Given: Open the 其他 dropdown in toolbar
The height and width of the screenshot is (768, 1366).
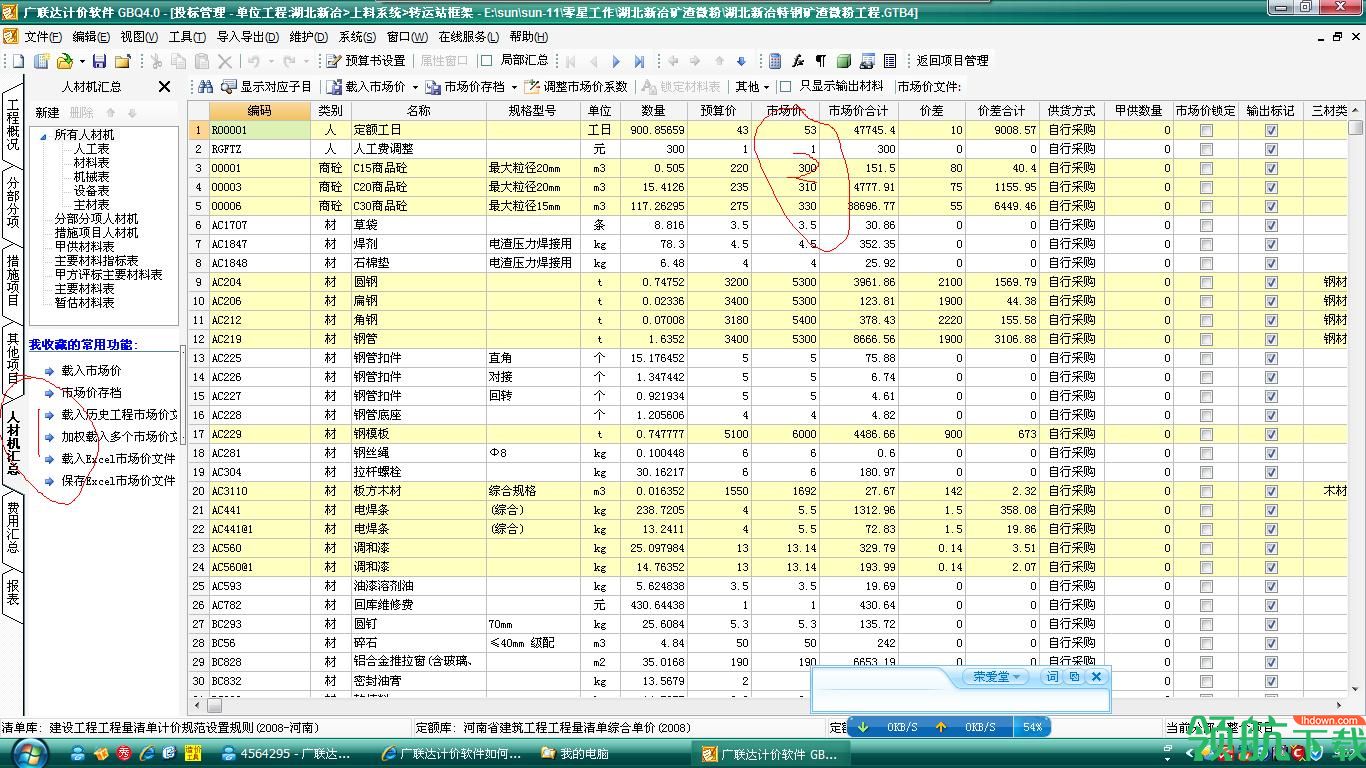Looking at the screenshot, I should (x=753, y=87).
